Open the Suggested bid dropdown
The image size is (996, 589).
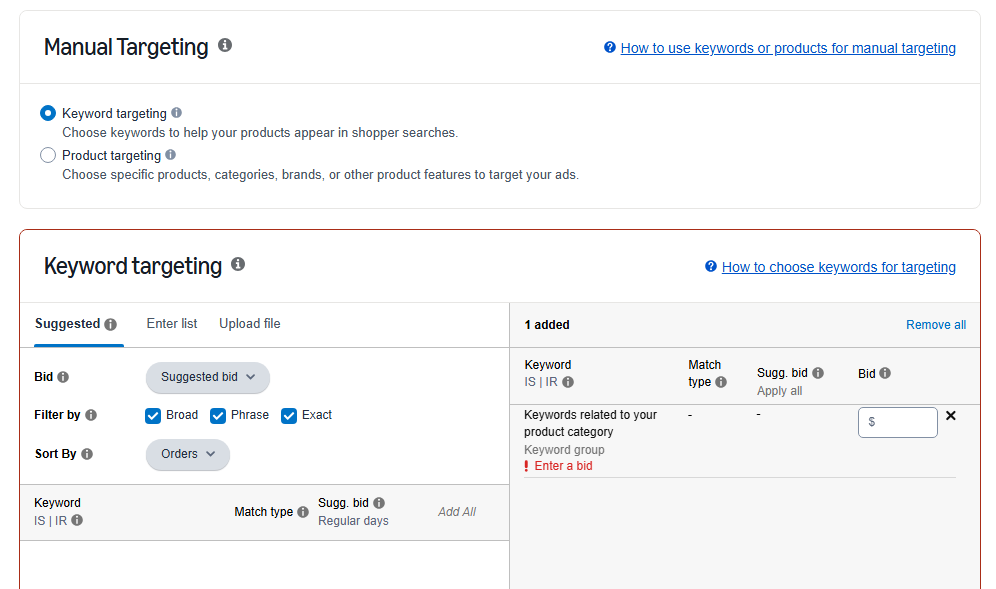point(208,377)
